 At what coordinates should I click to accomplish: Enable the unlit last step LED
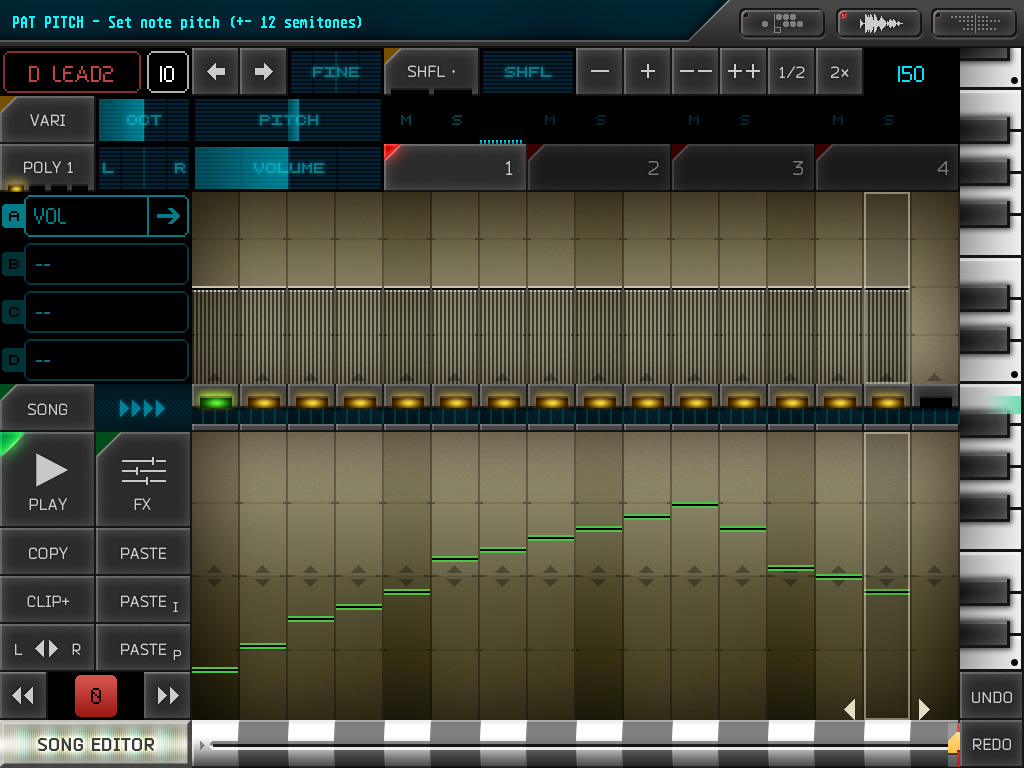coord(935,402)
